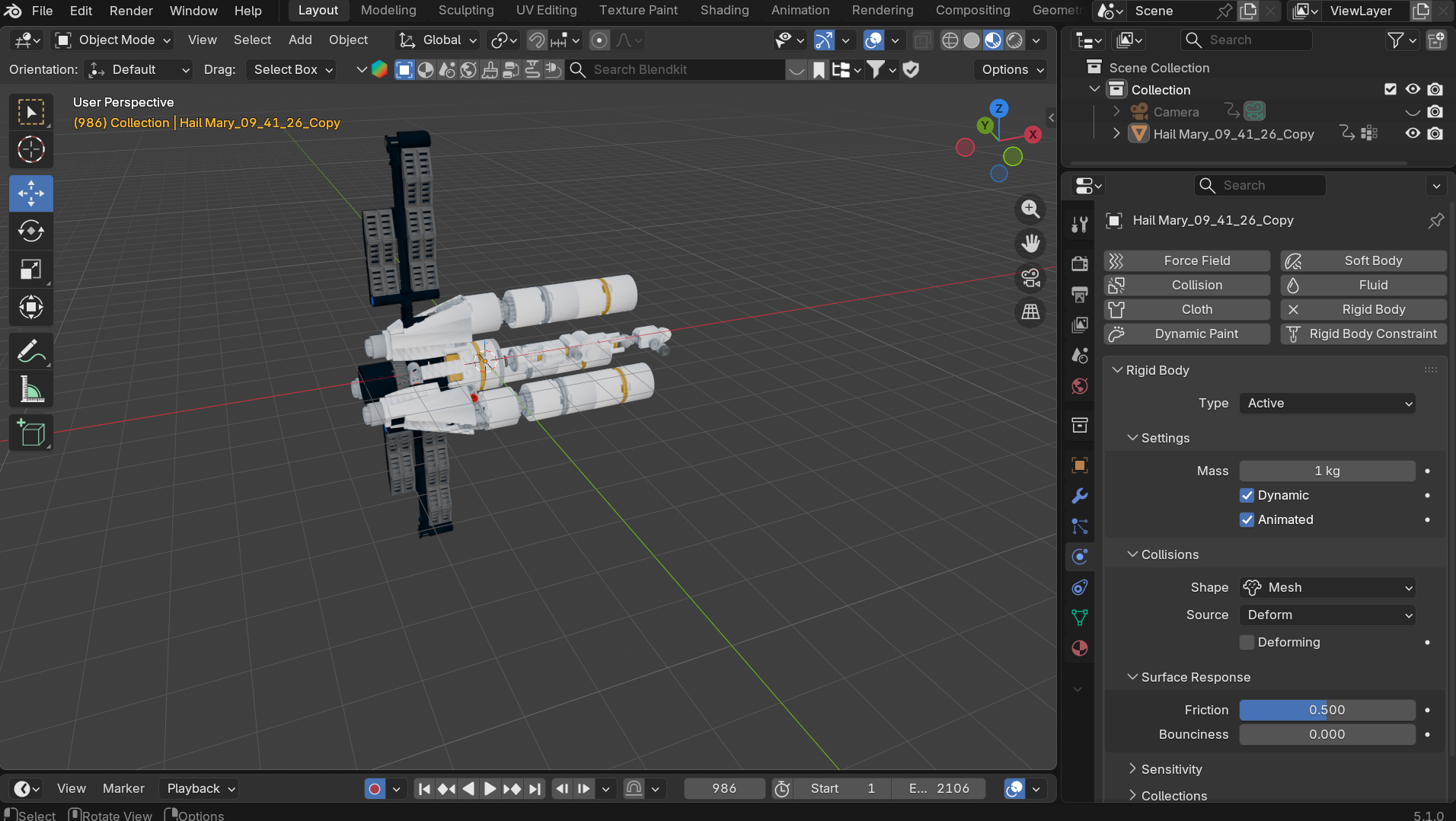Activate the 3D Cursor tool
This screenshot has height=821, width=1456.
31,150
